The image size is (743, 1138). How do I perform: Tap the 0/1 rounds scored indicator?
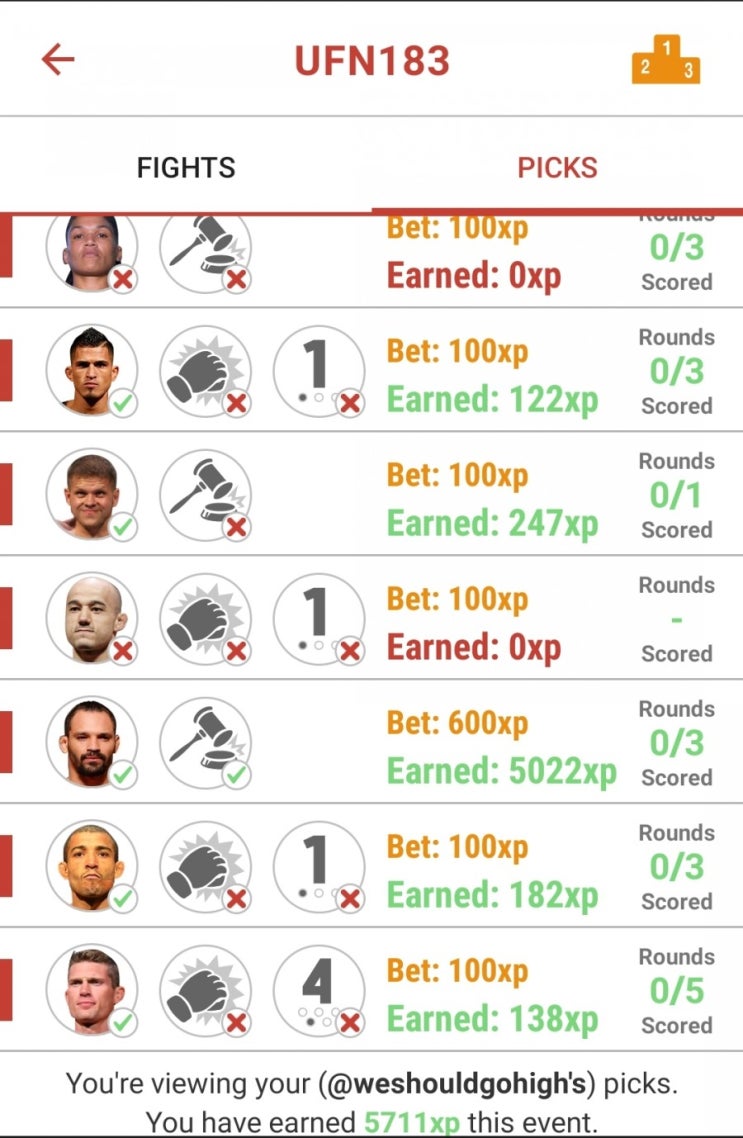(676, 496)
